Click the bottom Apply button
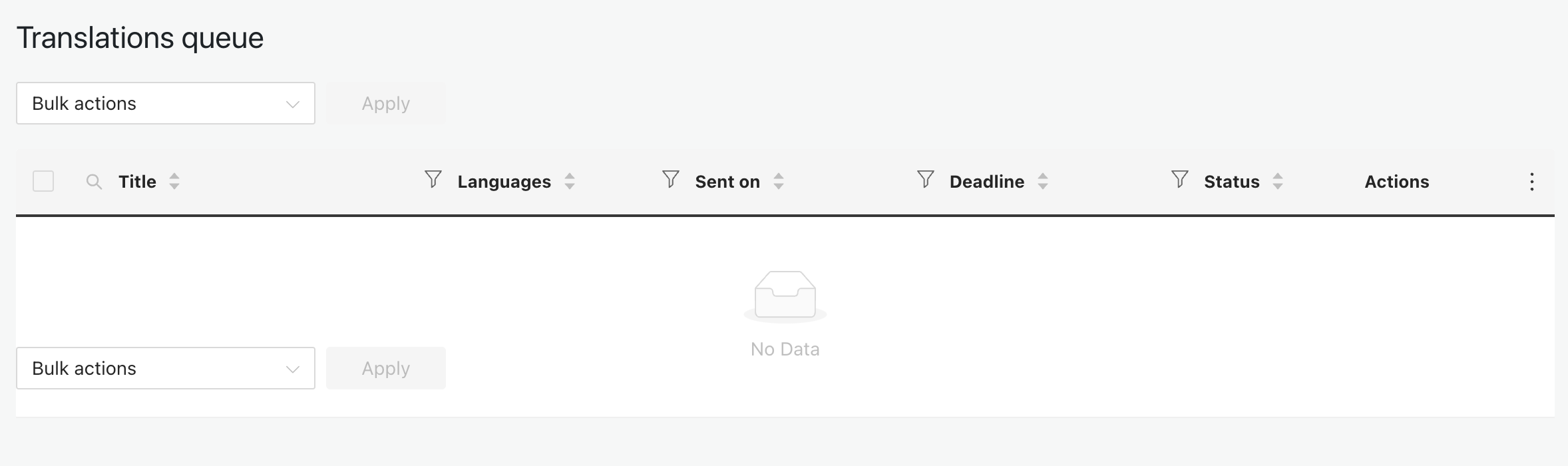 386,368
